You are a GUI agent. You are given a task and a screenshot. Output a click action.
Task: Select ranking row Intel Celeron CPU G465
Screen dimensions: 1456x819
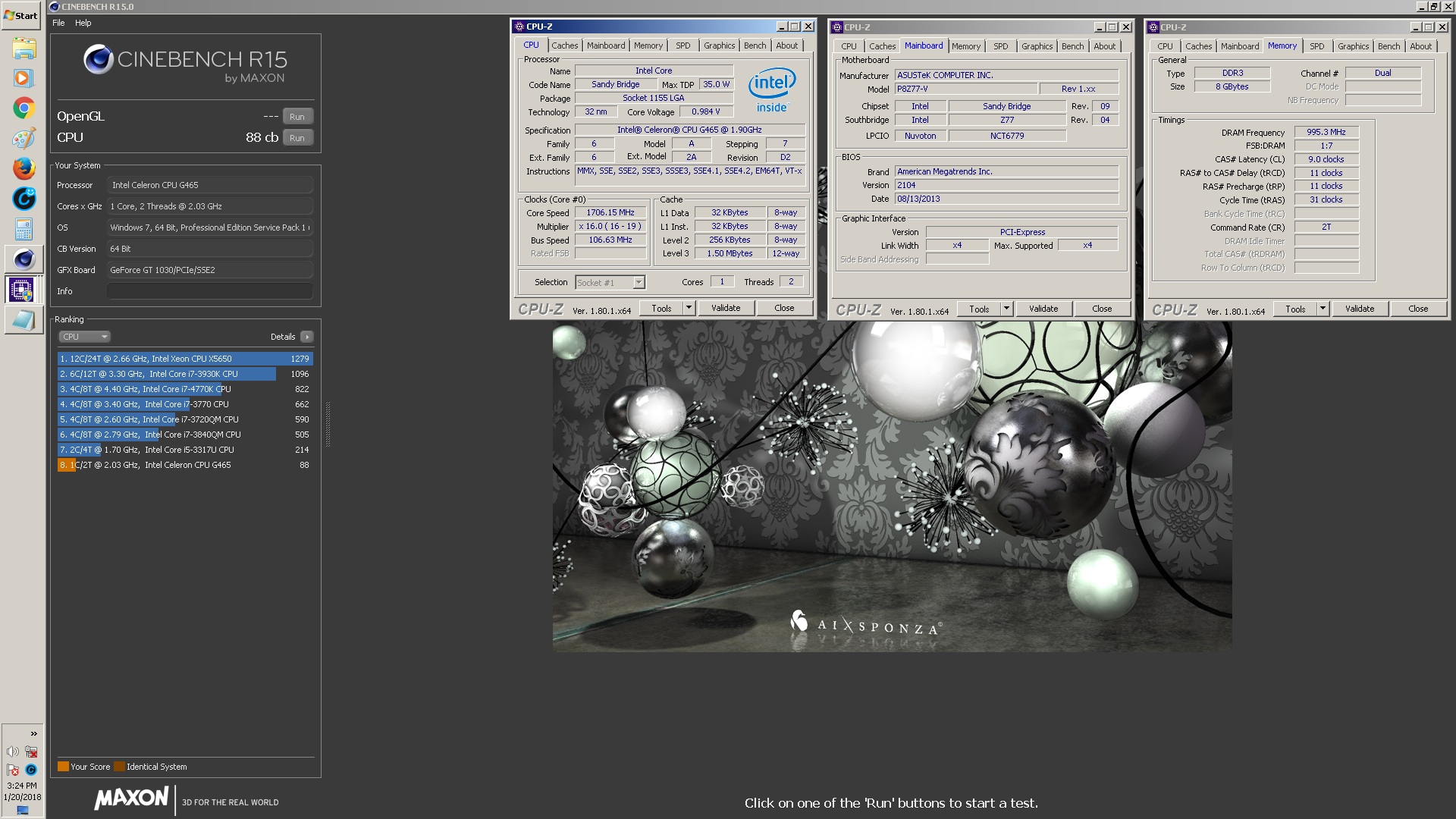tap(185, 465)
